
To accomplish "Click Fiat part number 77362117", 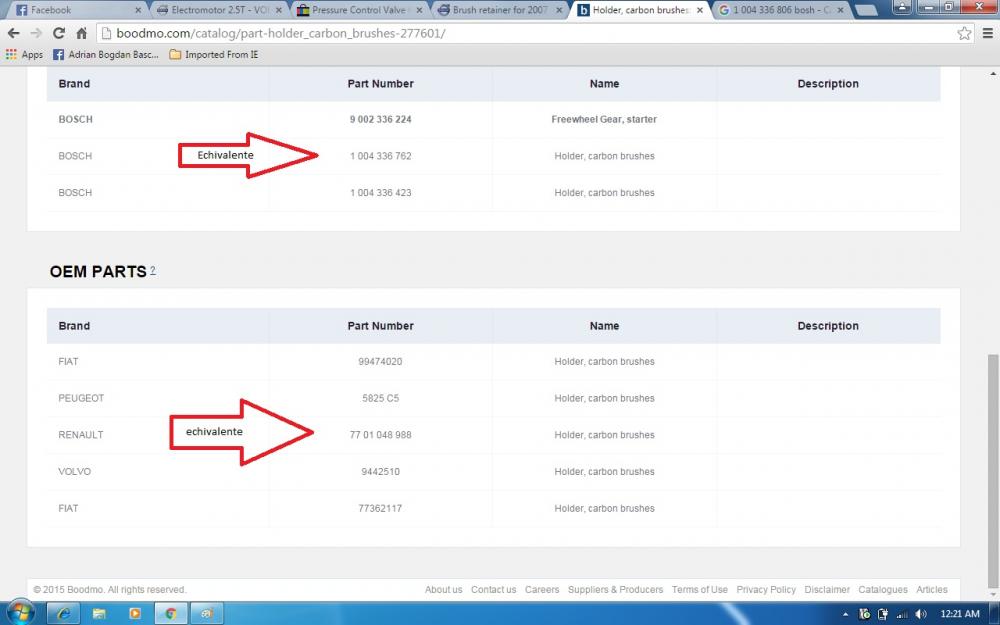I will coord(381,508).
